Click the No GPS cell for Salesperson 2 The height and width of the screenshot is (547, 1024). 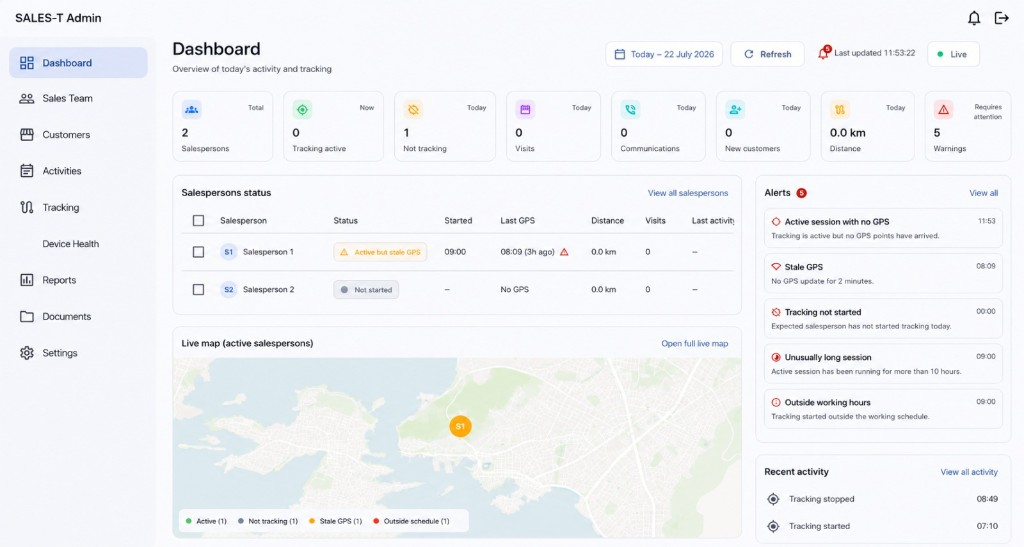515,290
